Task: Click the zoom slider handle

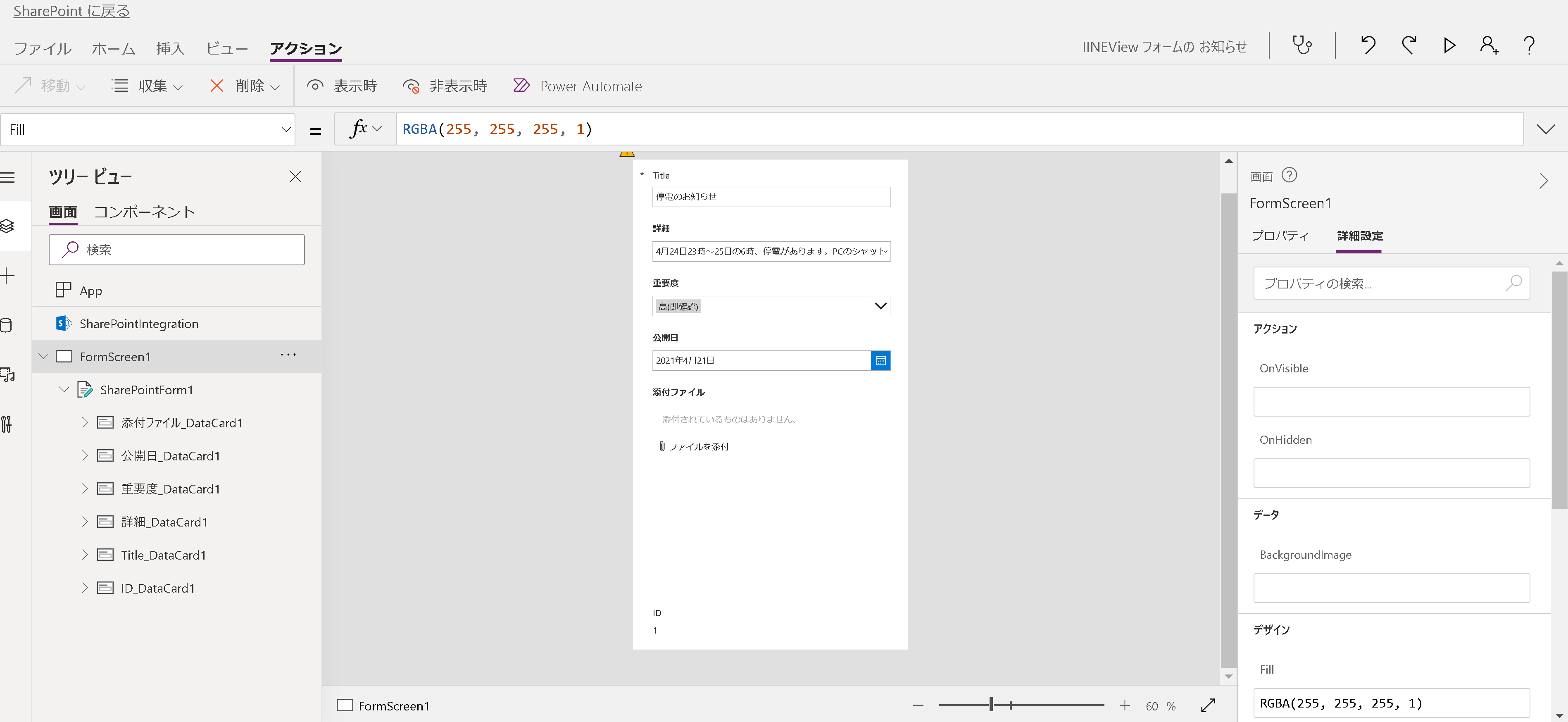Action: (991, 705)
